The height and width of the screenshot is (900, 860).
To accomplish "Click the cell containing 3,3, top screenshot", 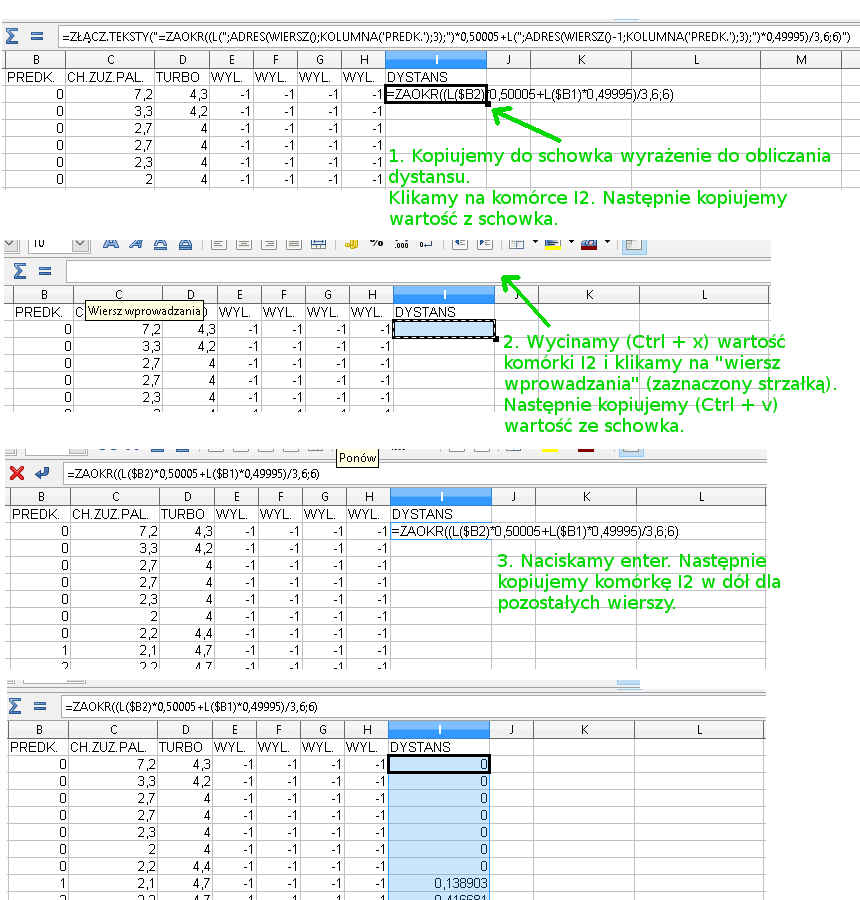I will [110, 111].
